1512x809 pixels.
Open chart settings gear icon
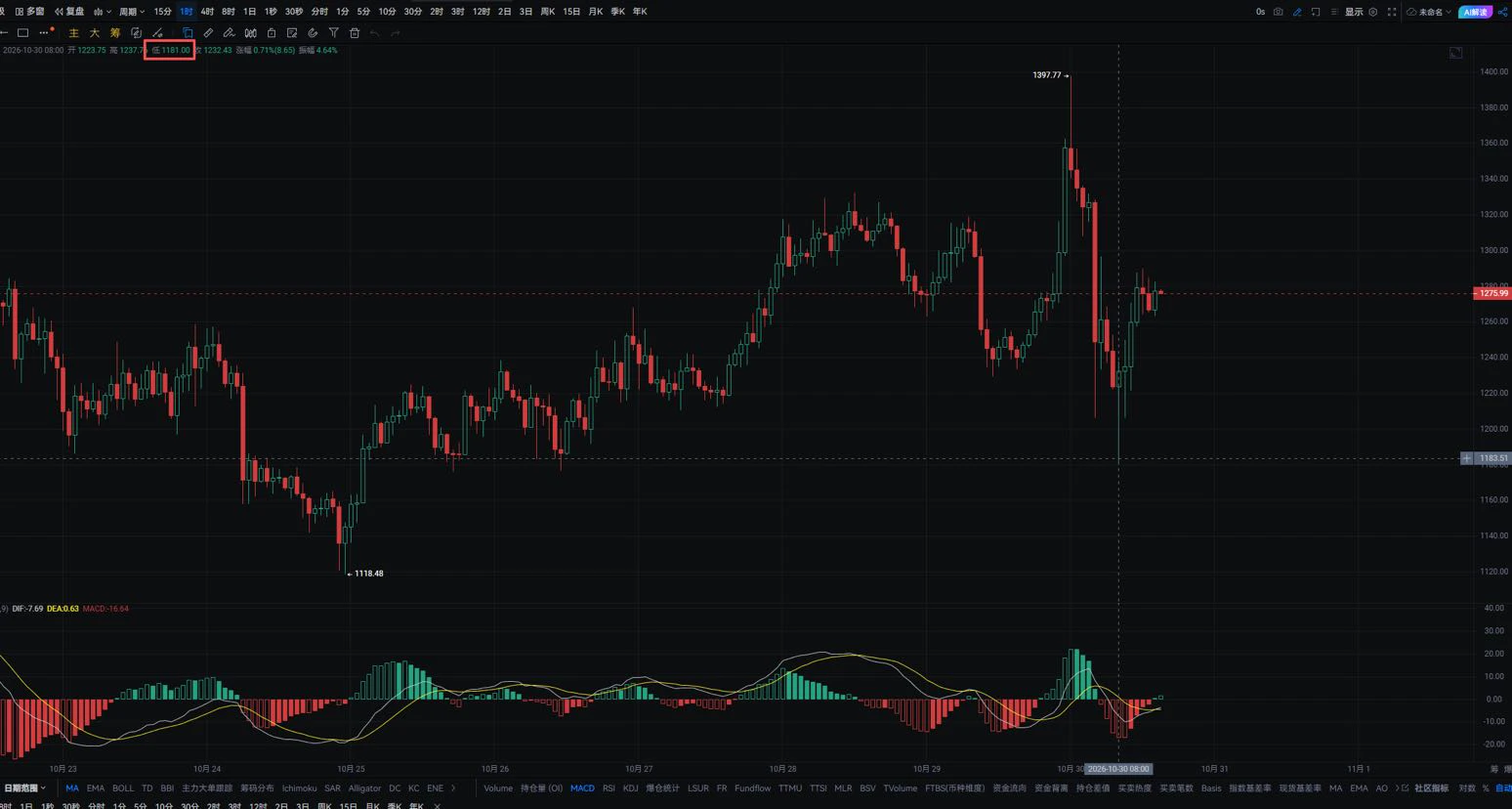pos(1373,12)
